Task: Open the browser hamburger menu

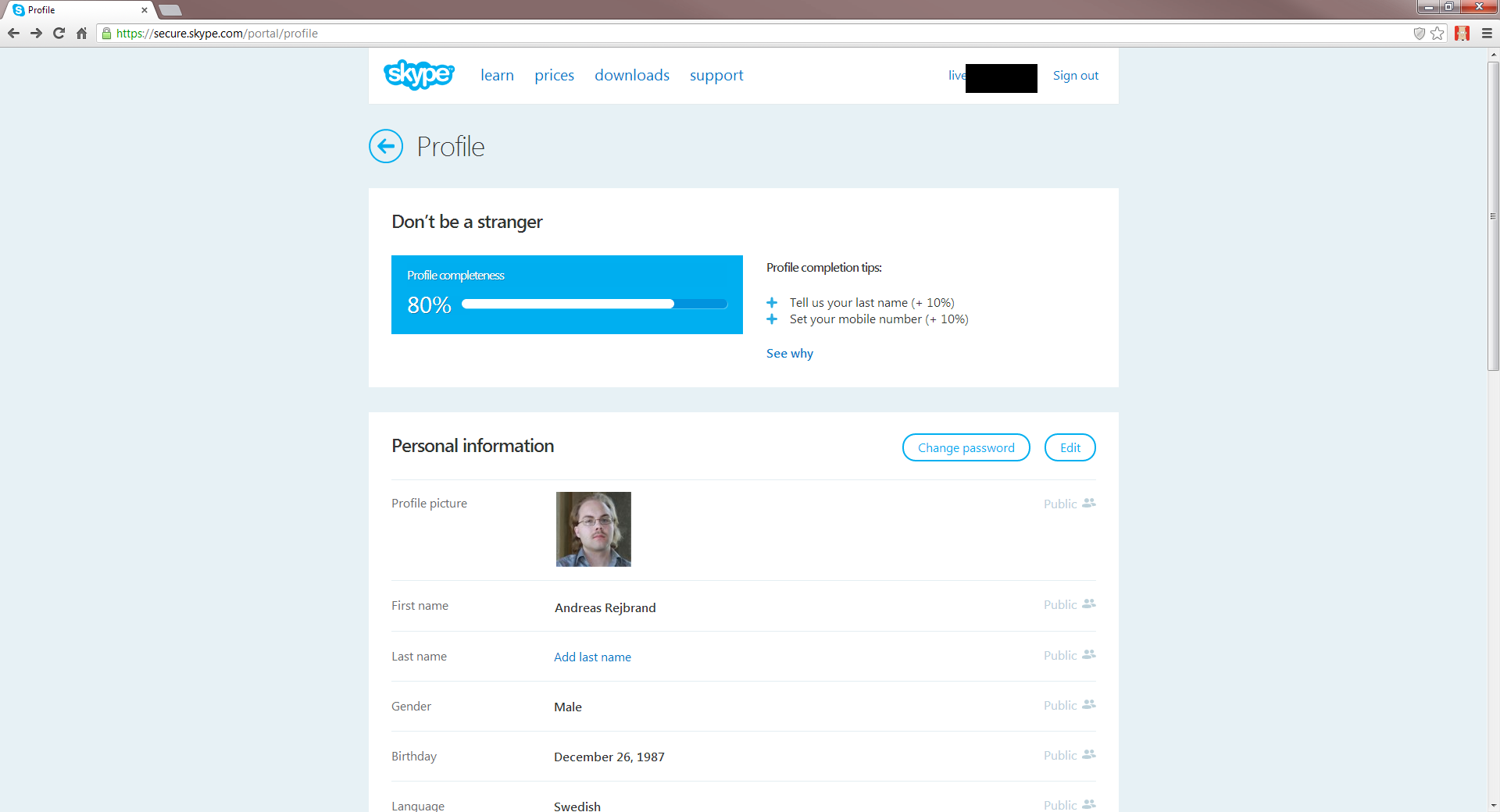Action: pyautogui.click(x=1486, y=34)
